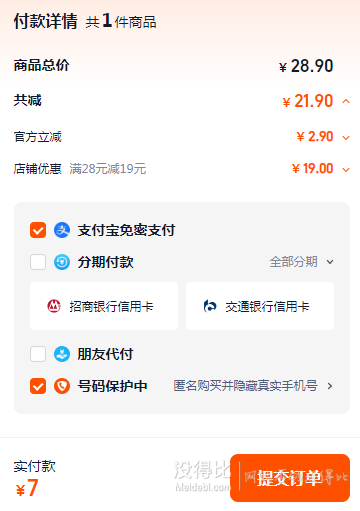Click the friend-pay blue person icon
The height and width of the screenshot is (511, 360).
click(x=62, y=354)
